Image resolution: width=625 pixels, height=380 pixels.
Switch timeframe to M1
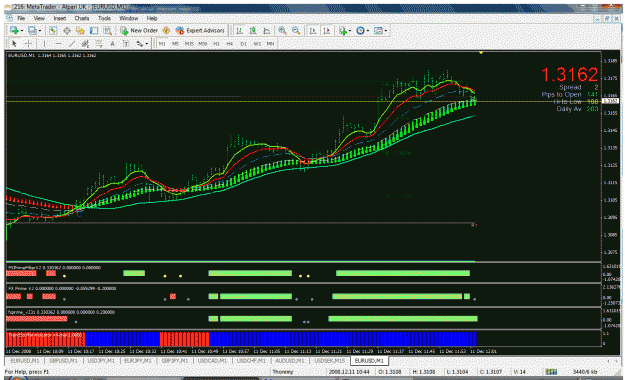point(162,44)
